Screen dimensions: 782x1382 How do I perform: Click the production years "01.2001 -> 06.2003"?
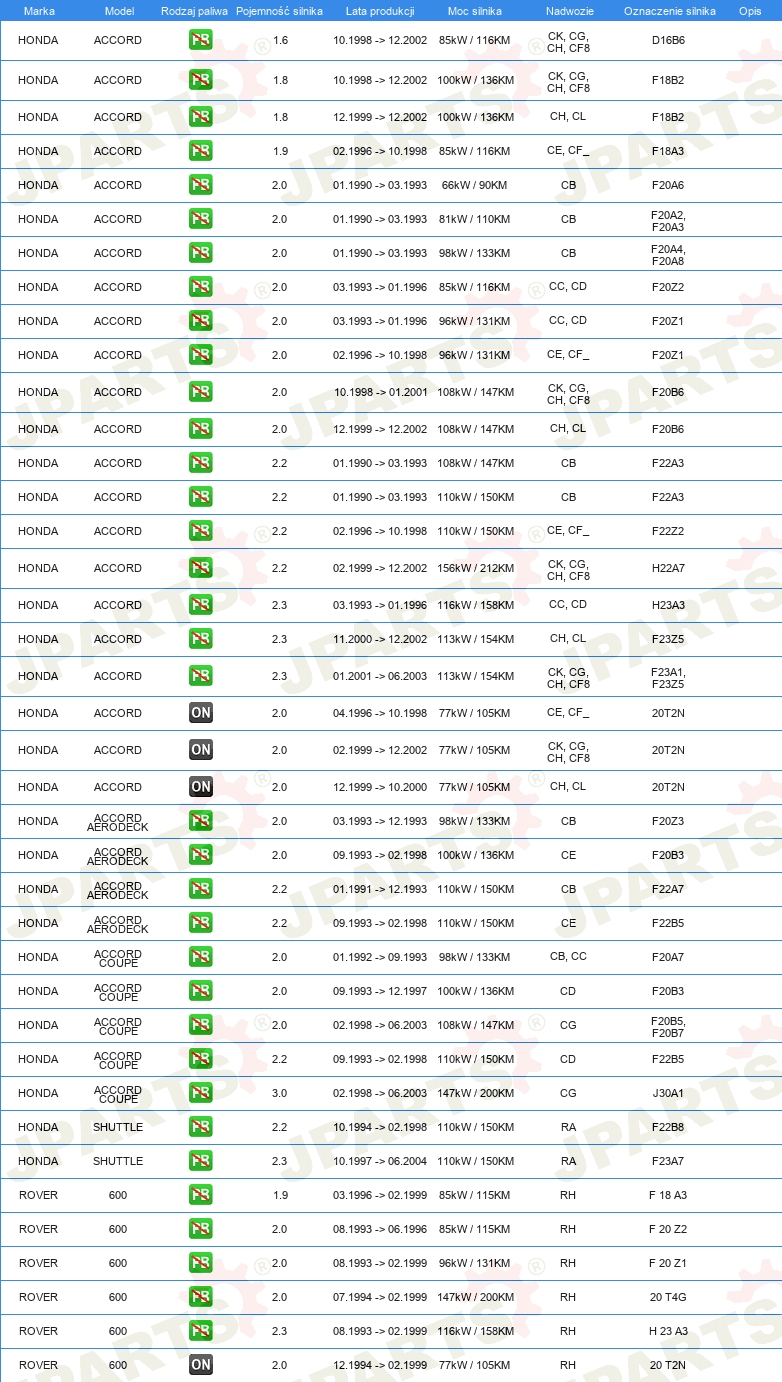coord(380,676)
